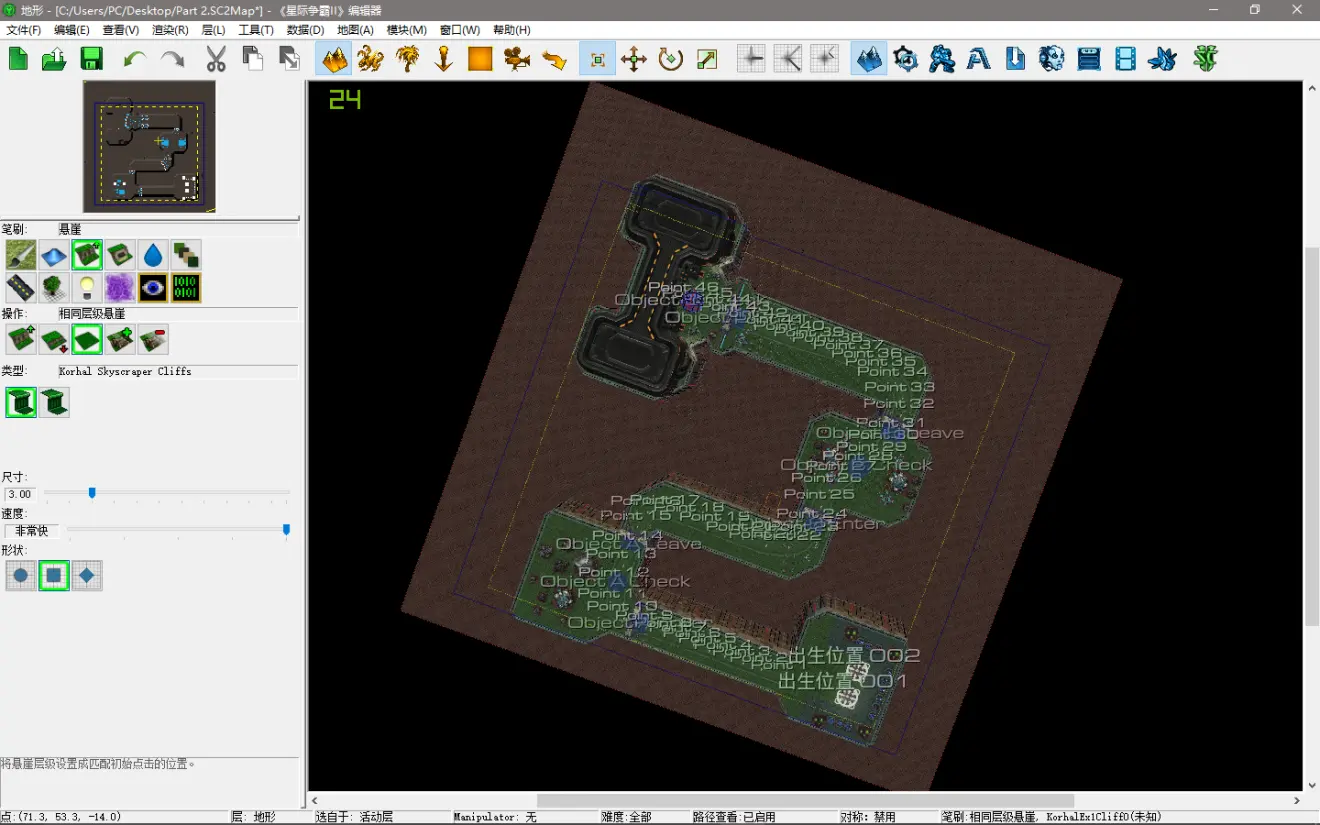The height and width of the screenshot is (825, 1320).
Task: Switch to Units layer creature icon
Action: point(371,59)
